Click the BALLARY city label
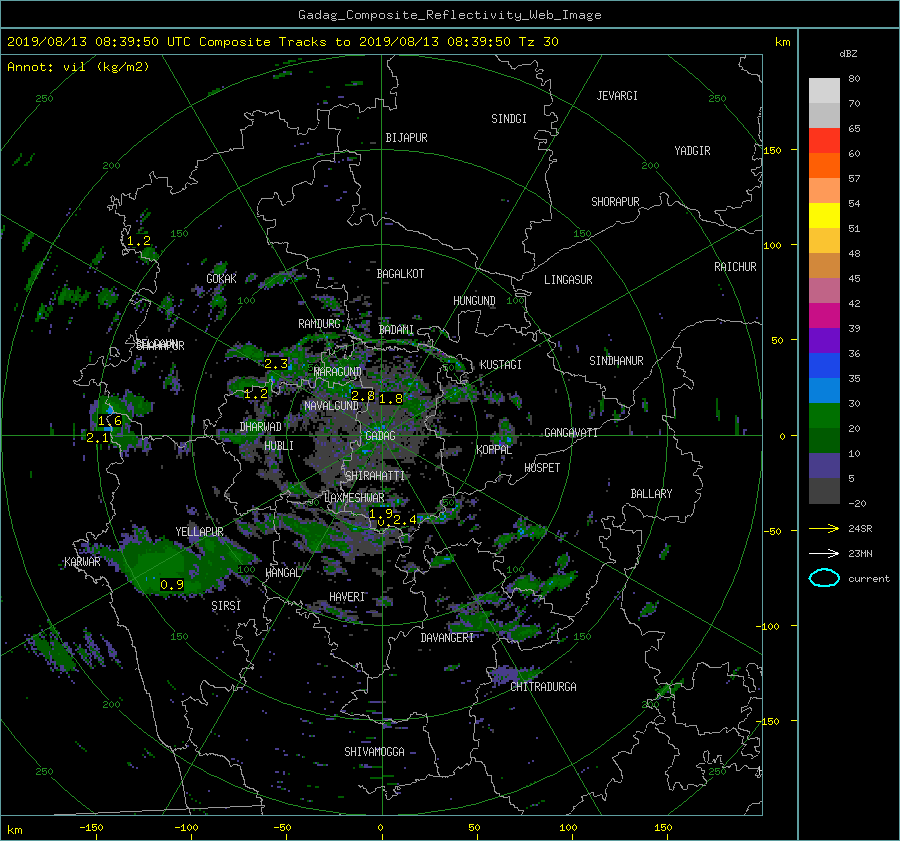 pyautogui.click(x=651, y=494)
